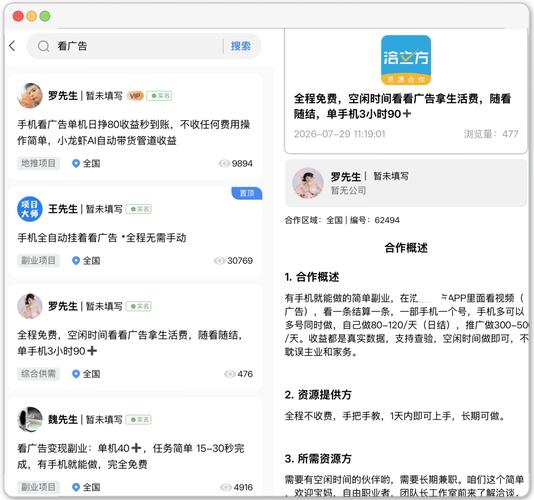Open 罗先生's avatar in the 日挣80 listing
The width and height of the screenshot is (534, 500).
click(30, 96)
